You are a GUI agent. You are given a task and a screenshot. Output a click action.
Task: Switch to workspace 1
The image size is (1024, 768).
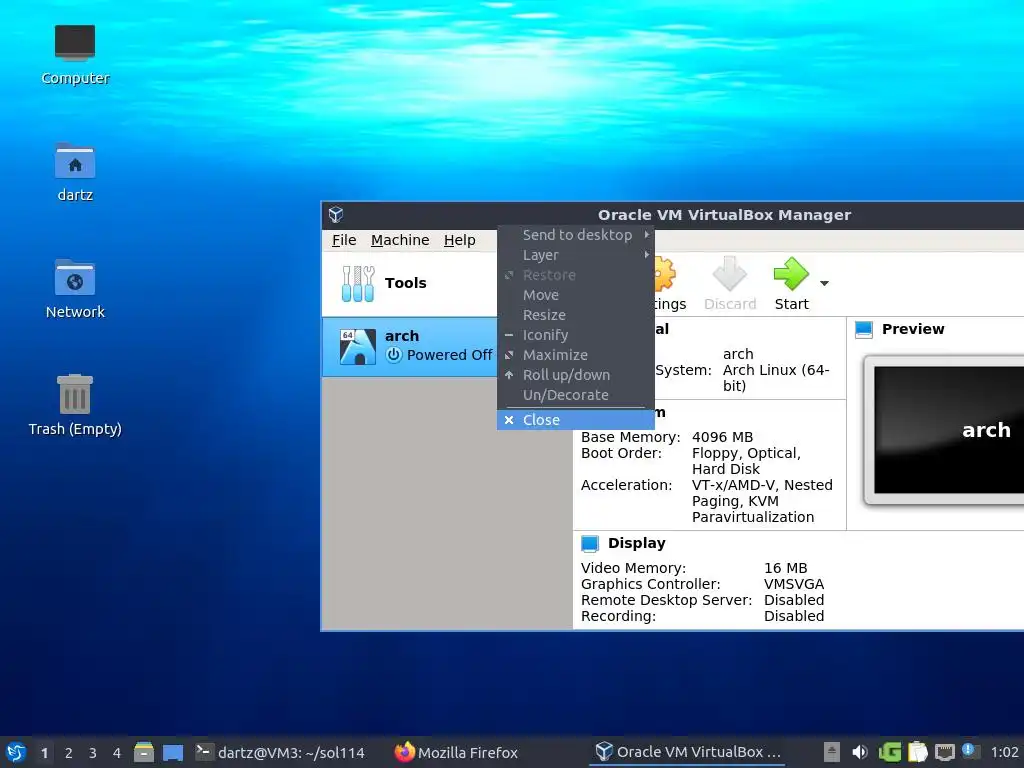point(44,753)
